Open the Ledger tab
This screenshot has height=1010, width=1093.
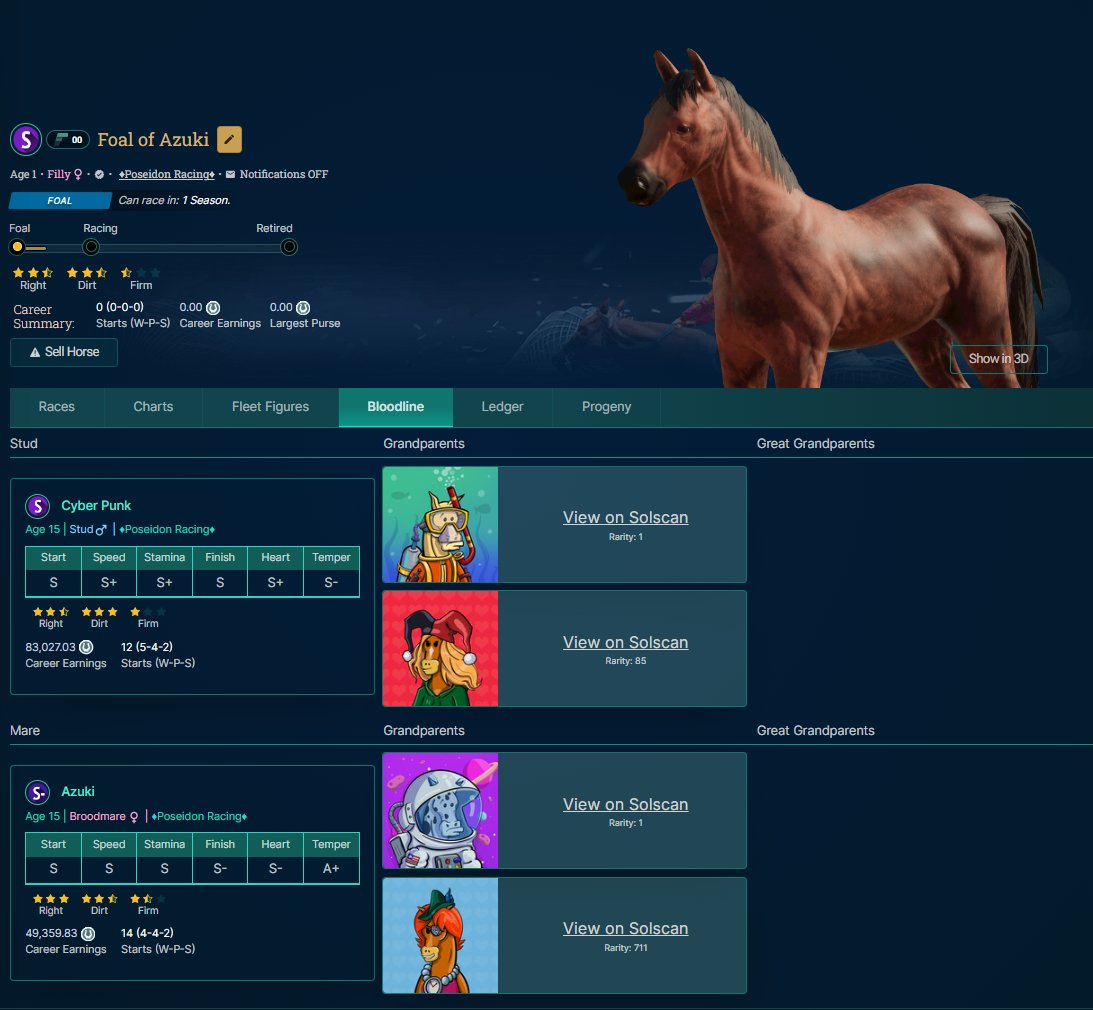pos(503,407)
